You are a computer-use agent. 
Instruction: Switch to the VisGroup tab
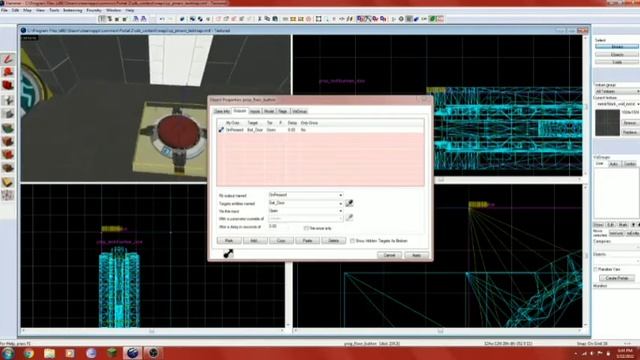coord(299,111)
